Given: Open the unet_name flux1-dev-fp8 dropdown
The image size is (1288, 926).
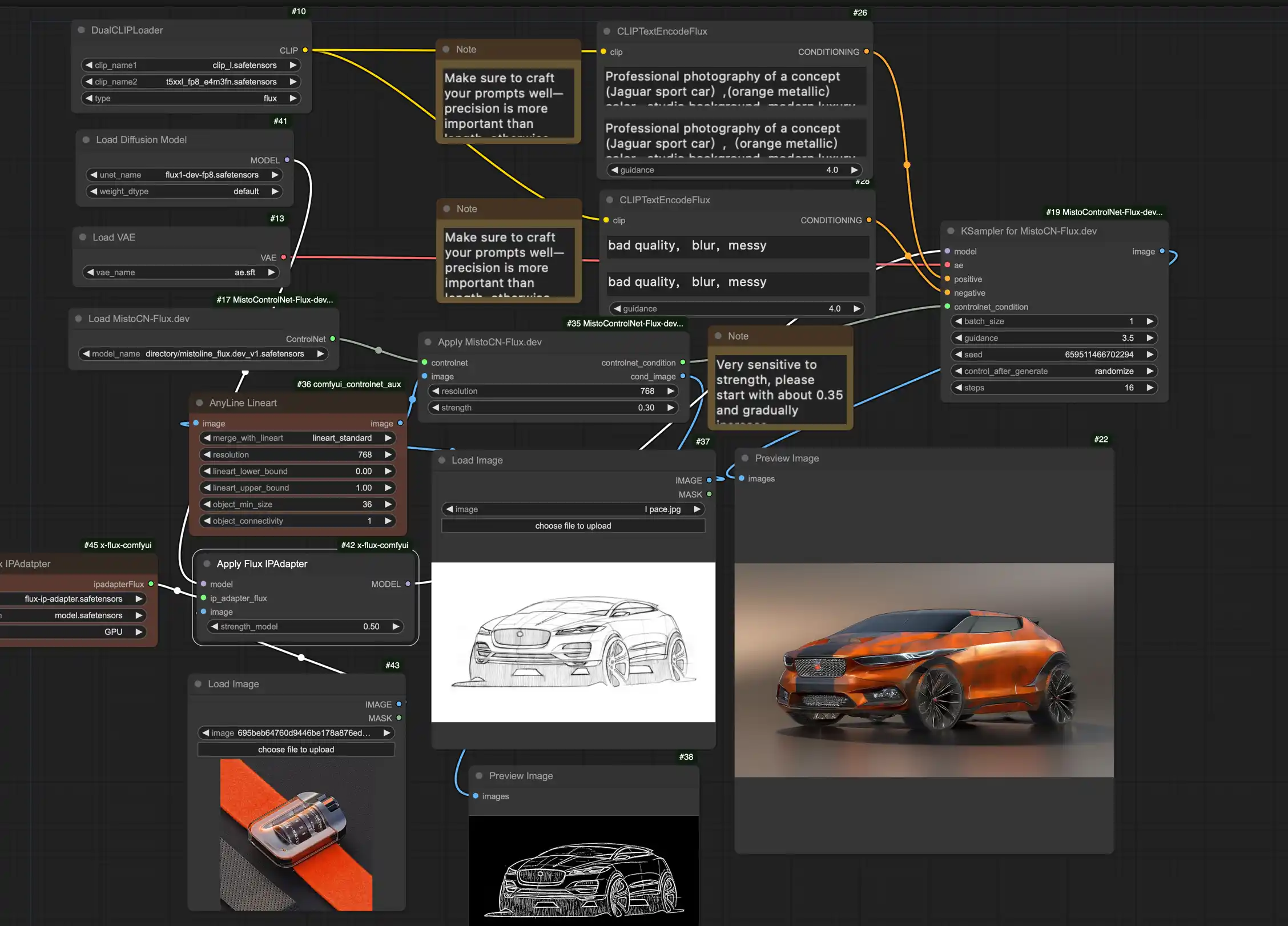Looking at the screenshot, I should [184, 175].
